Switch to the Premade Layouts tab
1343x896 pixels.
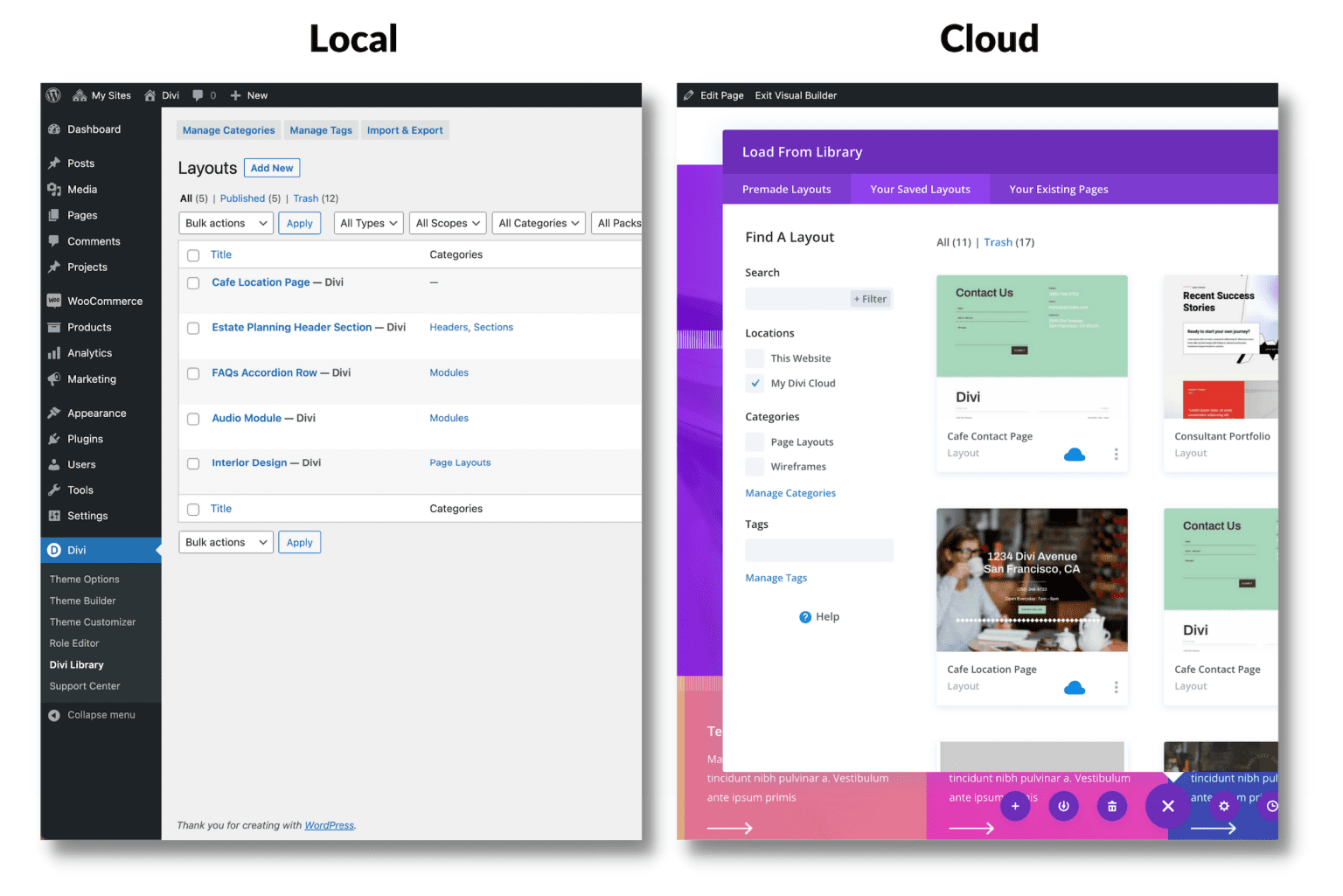(786, 189)
